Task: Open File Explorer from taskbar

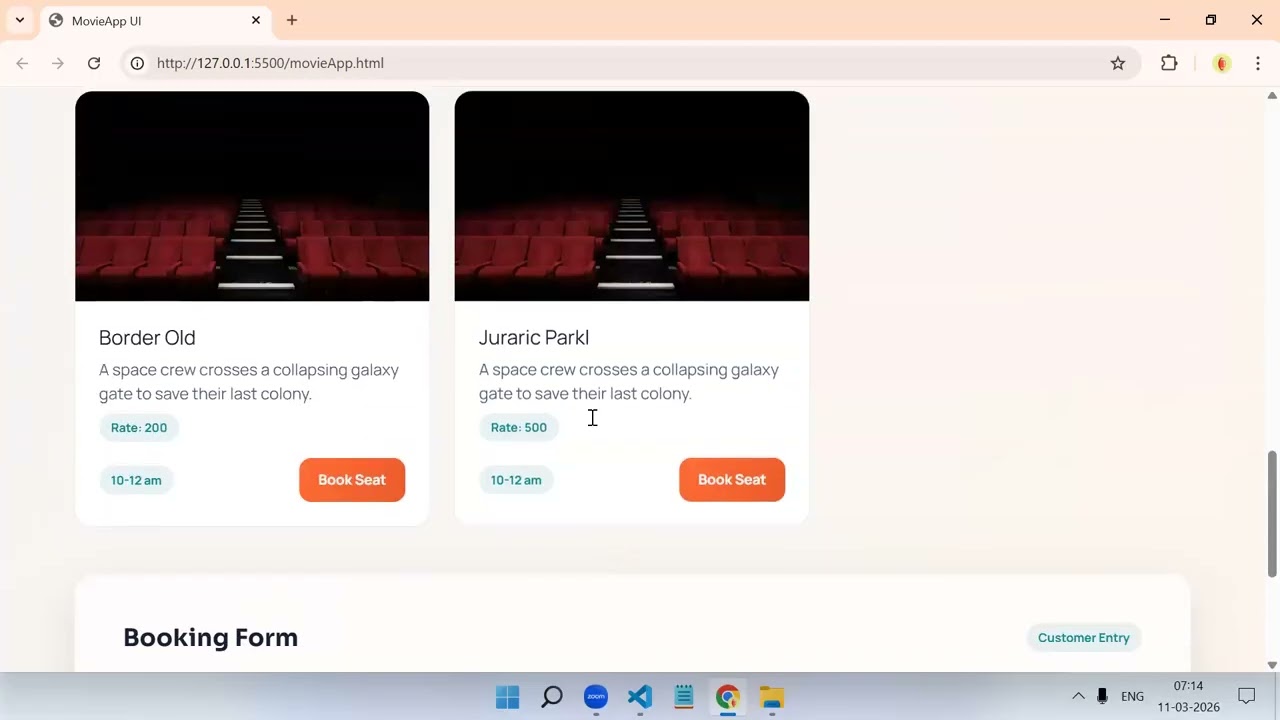Action: (x=772, y=697)
